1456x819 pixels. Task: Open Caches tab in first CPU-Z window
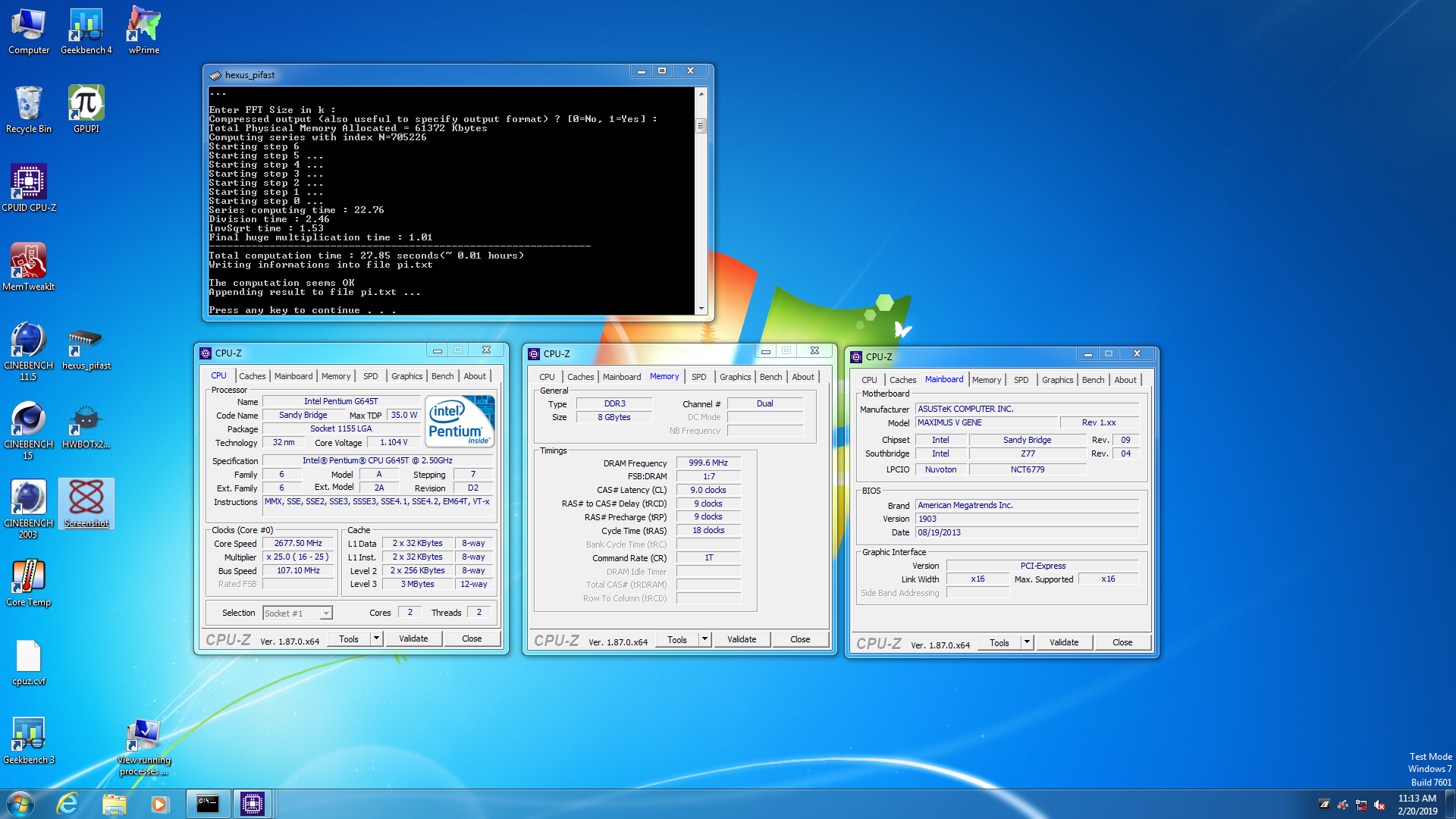coord(252,376)
